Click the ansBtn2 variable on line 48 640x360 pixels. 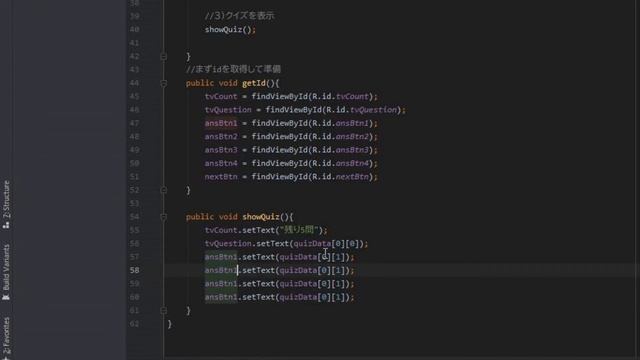click(221, 137)
